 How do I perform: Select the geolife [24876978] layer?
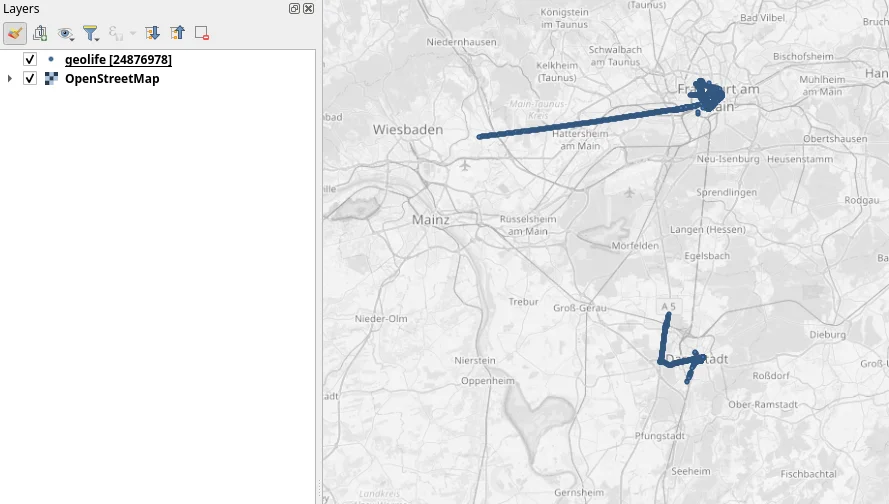click(118, 60)
